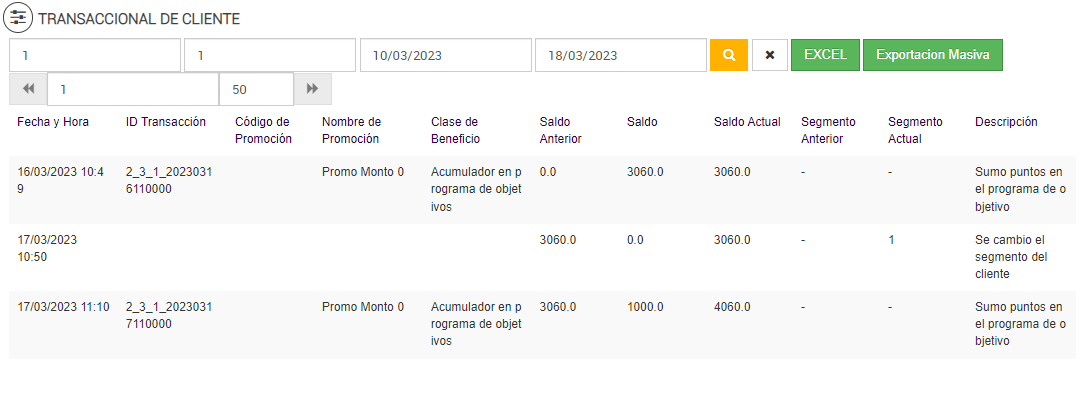Click the Descripción column header
Screen dimensions: 1083x413
coord(1006,122)
